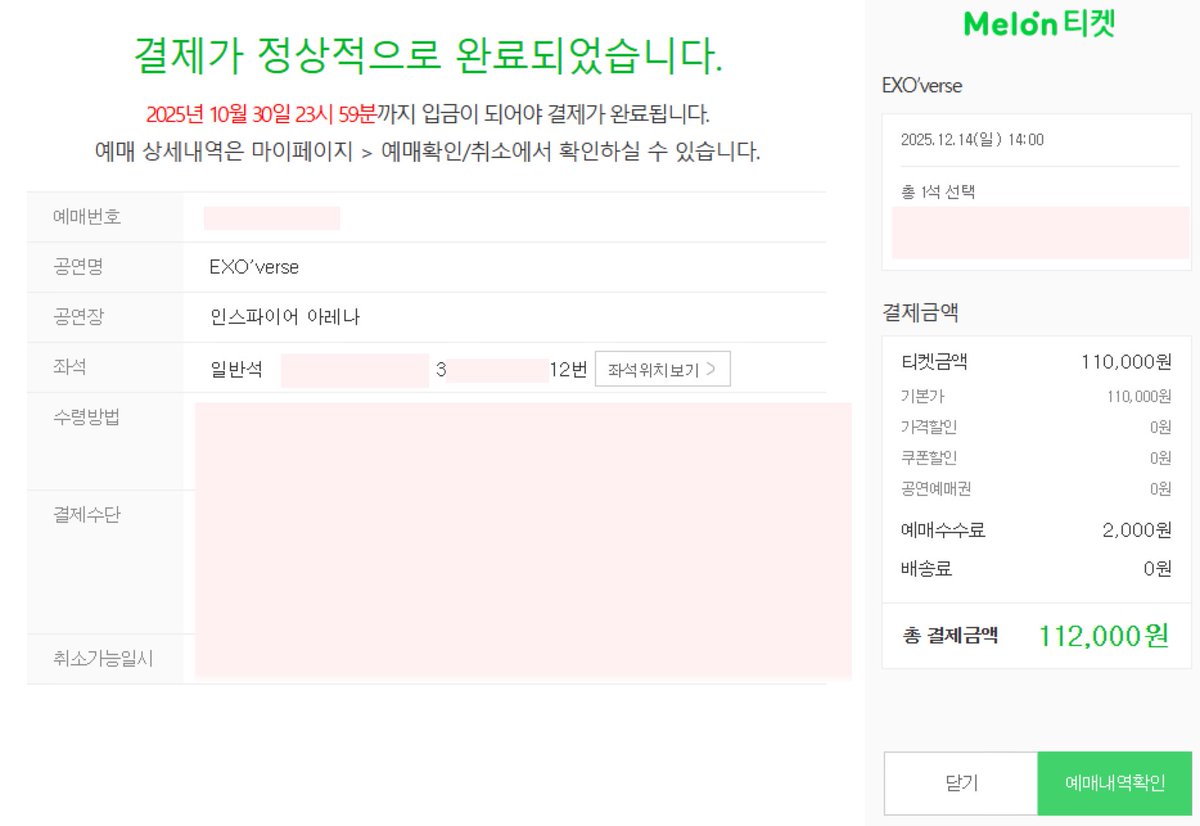Select the venue 인스파이어 아레나
Viewport: 1200px width, 826px height.
coord(285,317)
